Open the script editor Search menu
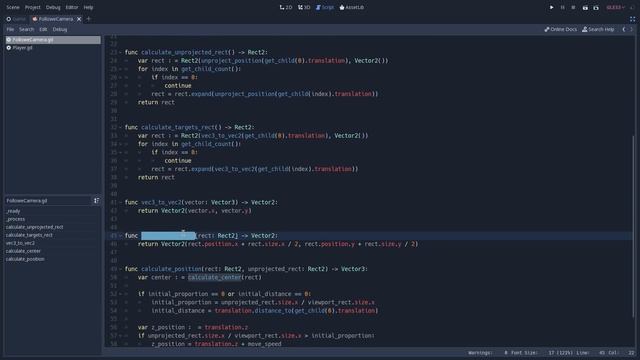The width and height of the screenshot is (640, 360). (27, 29)
